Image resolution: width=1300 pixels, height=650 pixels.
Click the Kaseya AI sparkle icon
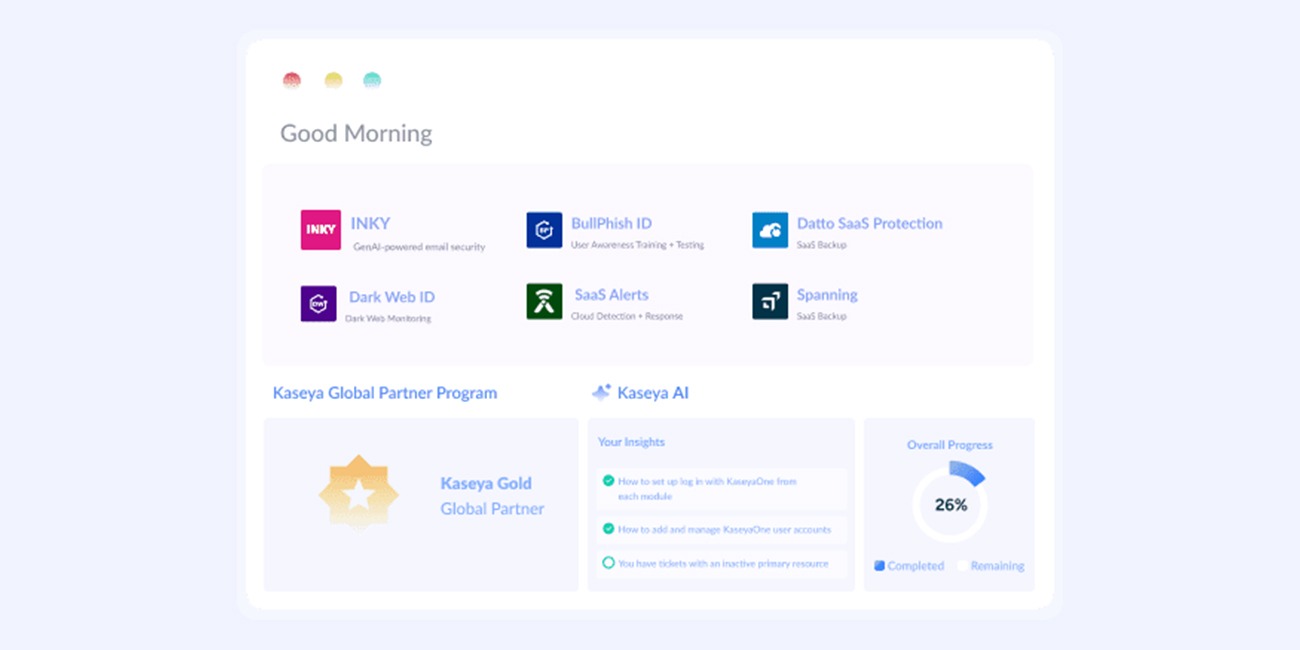[x=601, y=392]
